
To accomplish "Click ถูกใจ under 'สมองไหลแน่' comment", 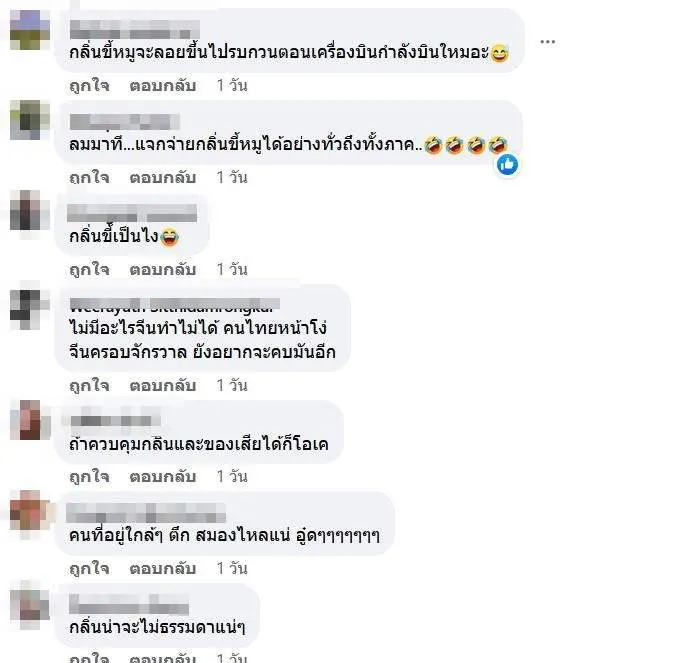I will 89,568.
